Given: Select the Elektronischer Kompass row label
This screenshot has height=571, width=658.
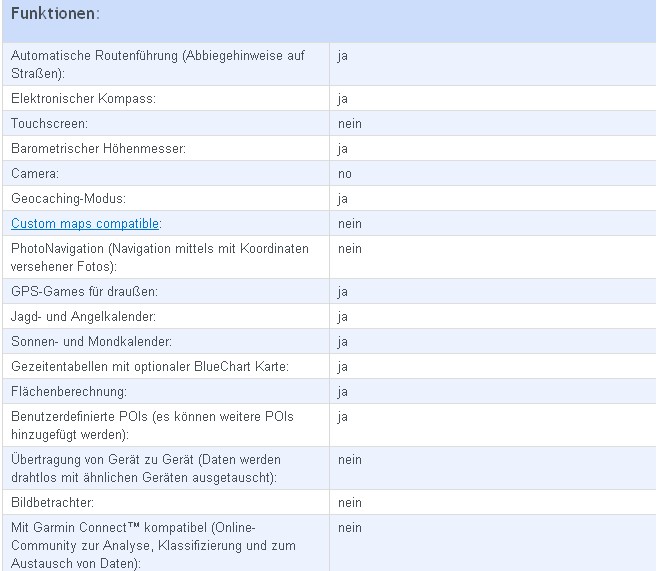Looking at the screenshot, I should (x=83, y=99).
